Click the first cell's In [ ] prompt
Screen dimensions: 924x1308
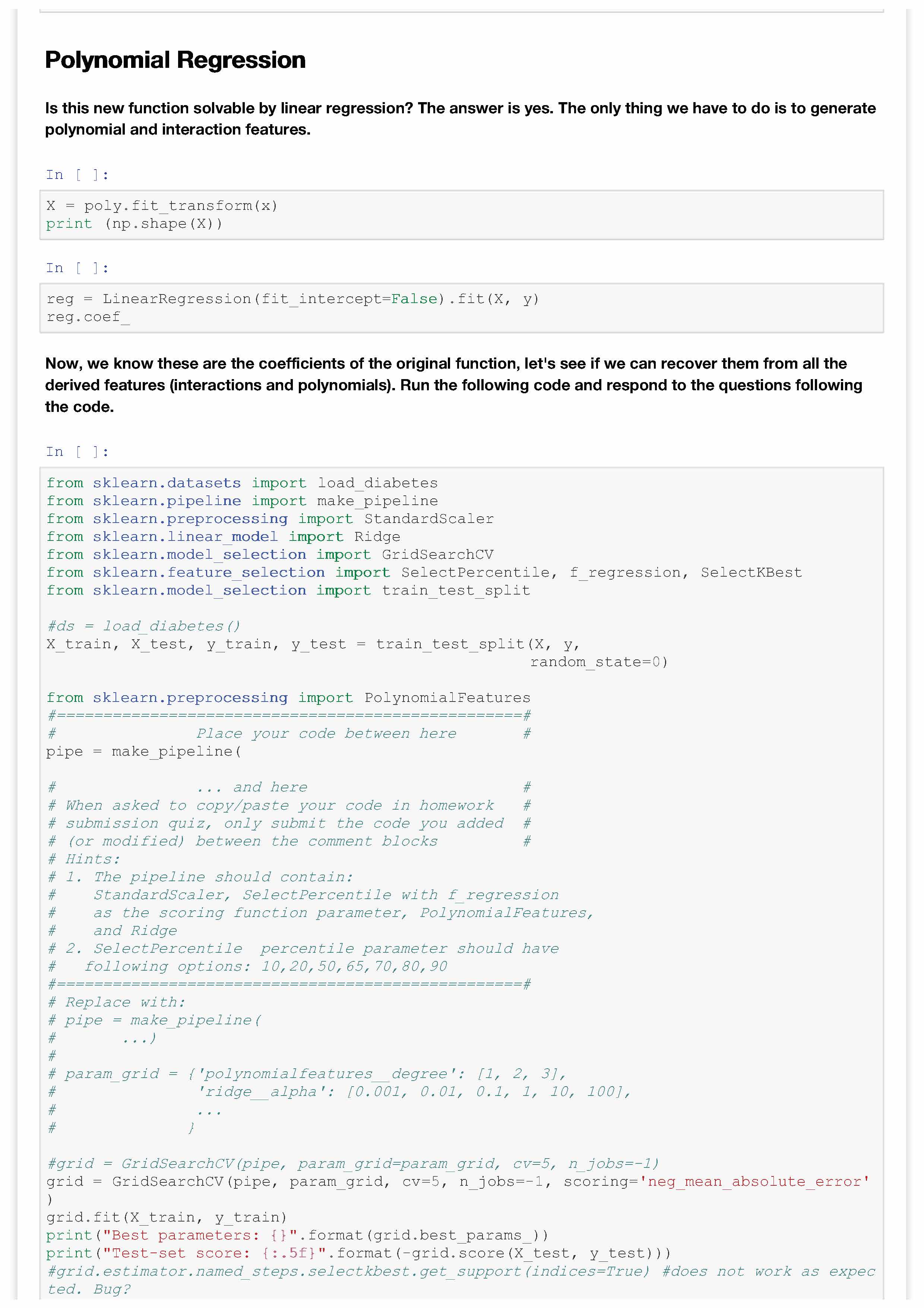[x=77, y=175]
